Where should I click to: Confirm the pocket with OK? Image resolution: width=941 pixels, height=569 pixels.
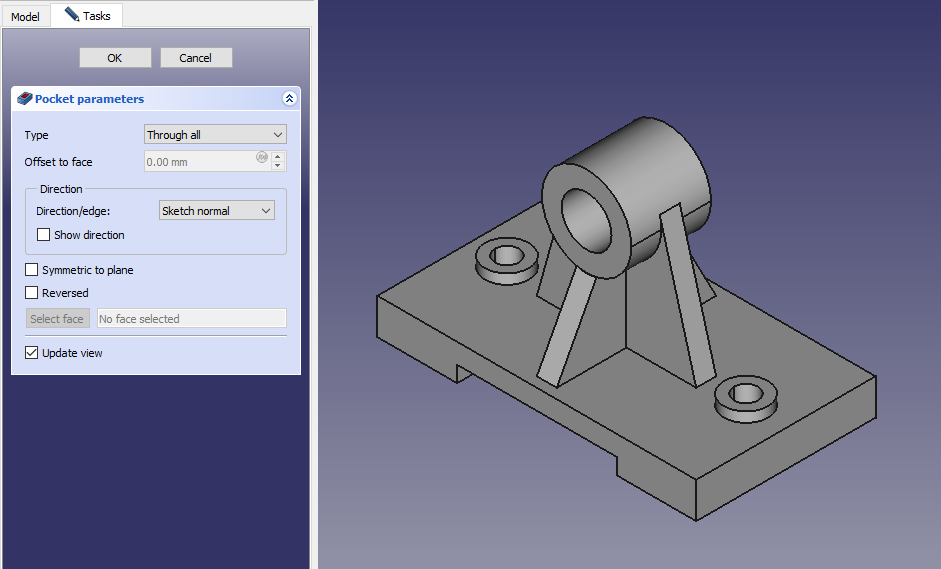[x=115, y=58]
